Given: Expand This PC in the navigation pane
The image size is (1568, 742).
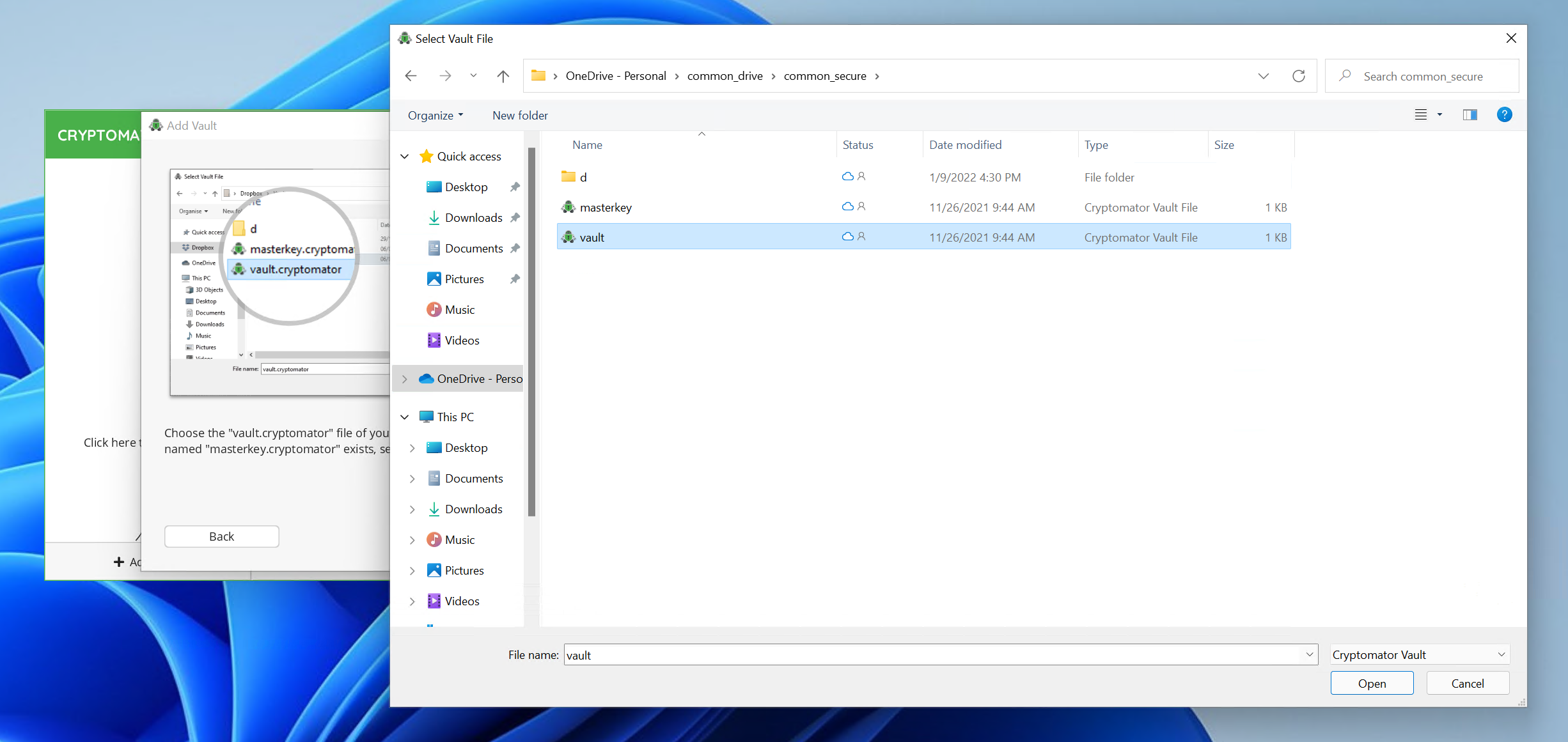Looking at the screenshot, I should tap(405, 416).
